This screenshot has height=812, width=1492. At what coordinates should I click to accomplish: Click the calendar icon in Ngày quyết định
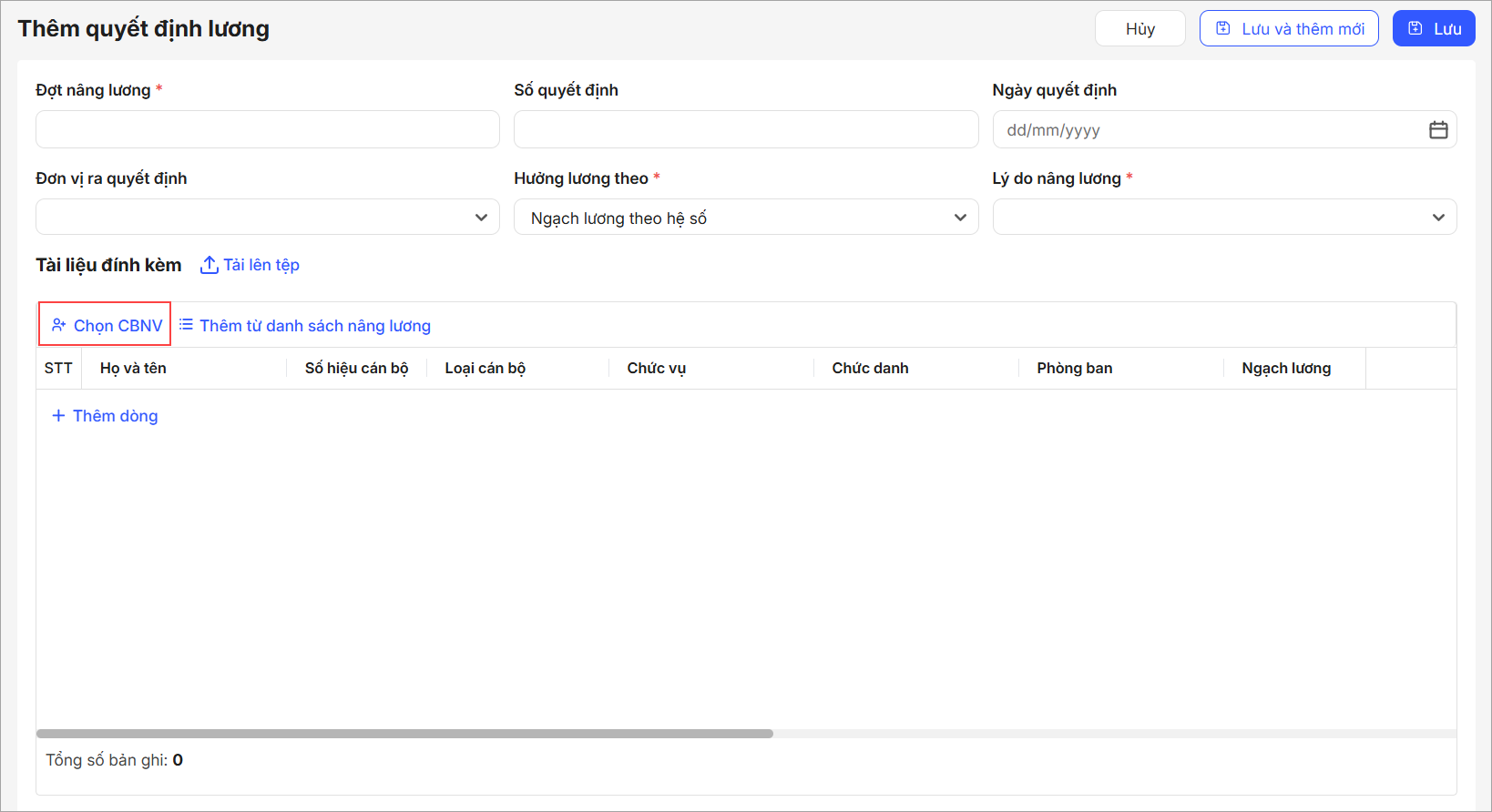pos(1438,130)
